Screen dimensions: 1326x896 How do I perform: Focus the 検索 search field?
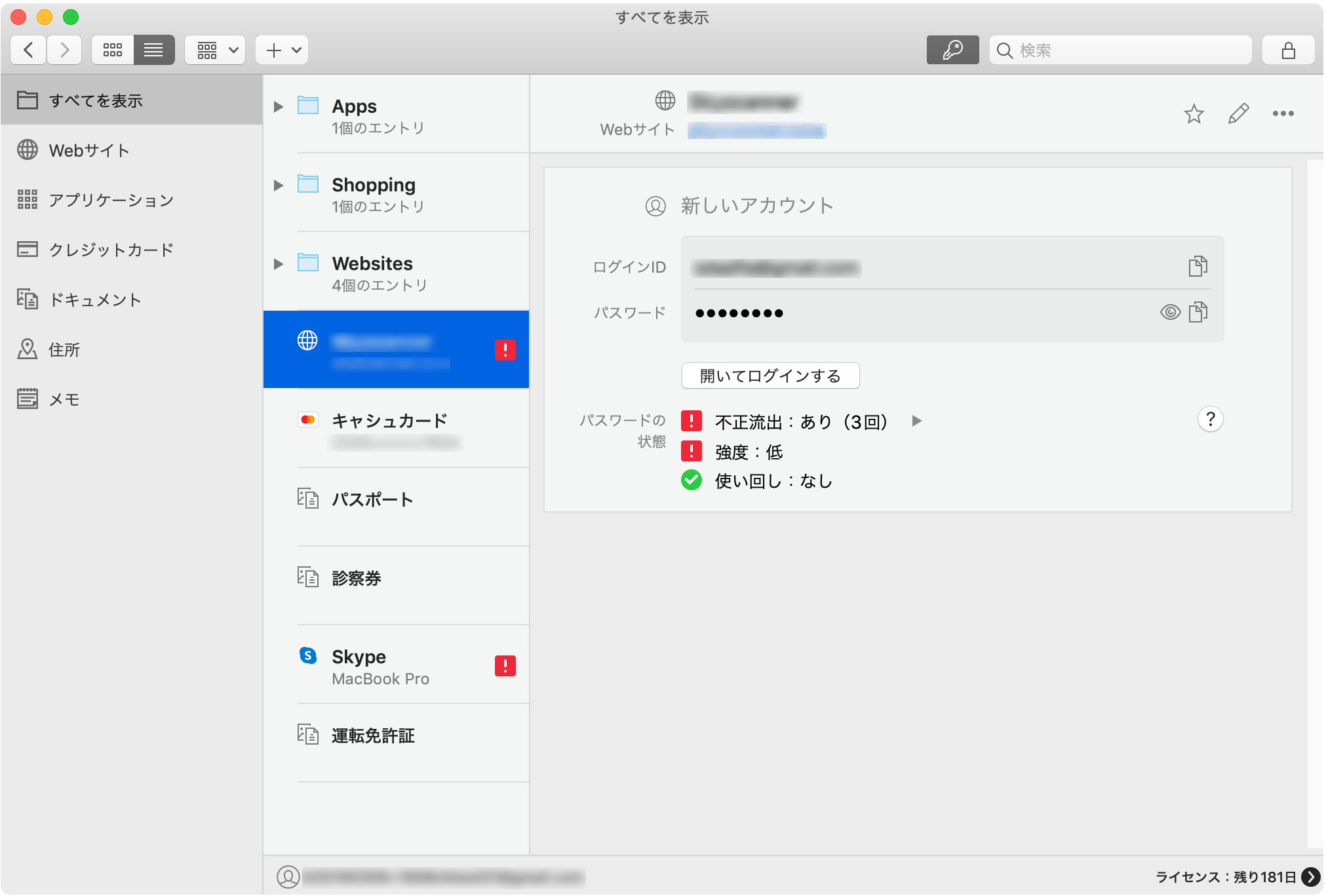[1120, 50]
